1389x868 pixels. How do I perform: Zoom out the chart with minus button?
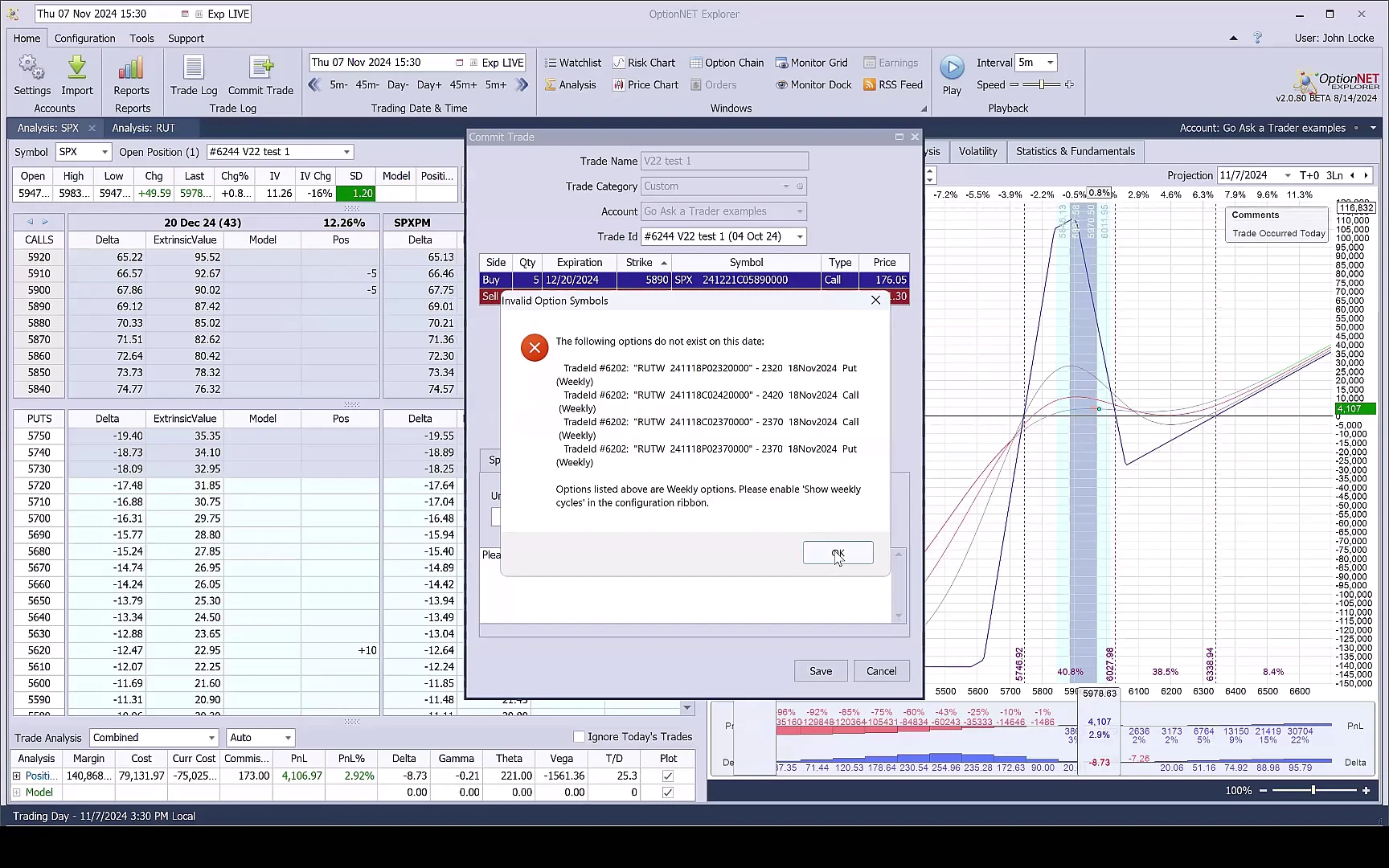tap(1263, 791)
